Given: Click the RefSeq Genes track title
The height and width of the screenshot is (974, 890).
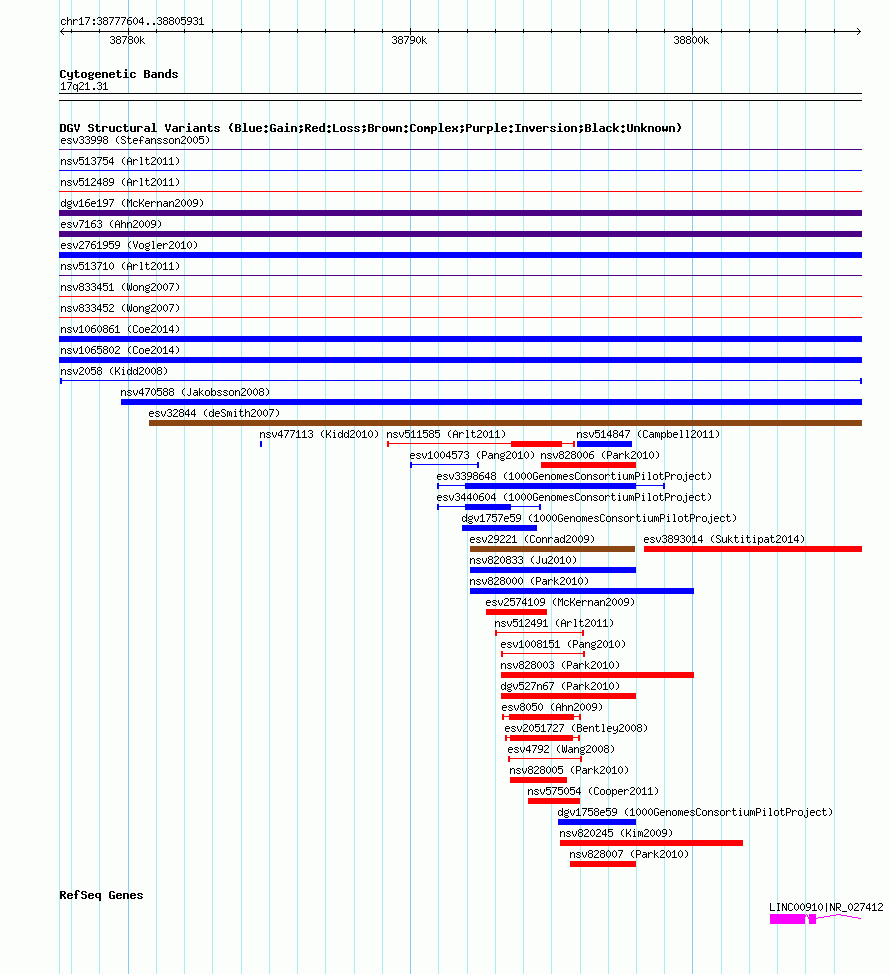Looking at the screenshot, I should [101, 895].
